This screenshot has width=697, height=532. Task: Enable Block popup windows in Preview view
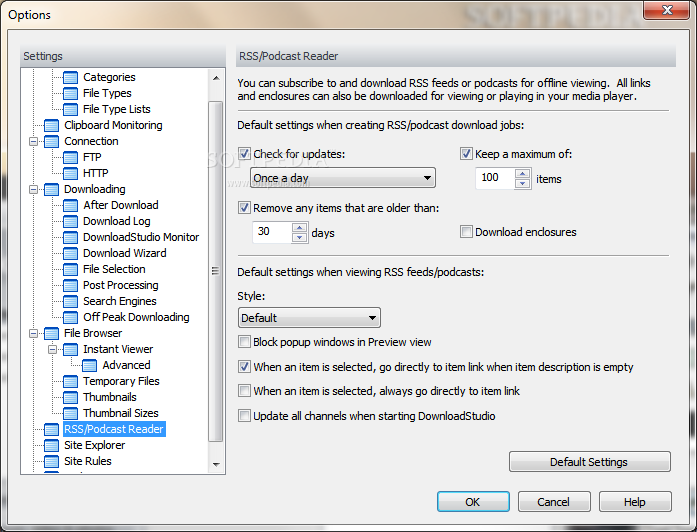point(244,342)
